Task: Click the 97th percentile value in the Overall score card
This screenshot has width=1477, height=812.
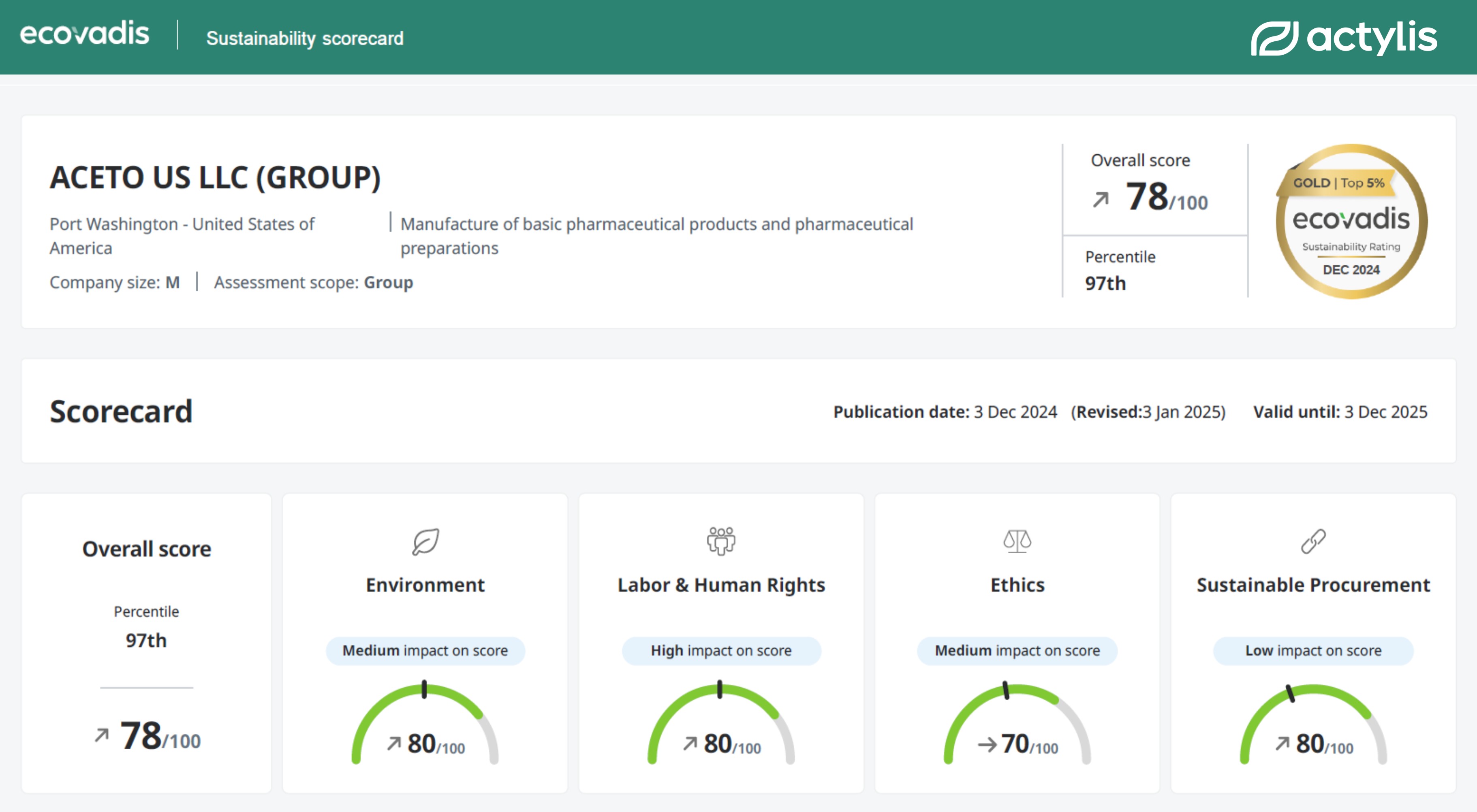Action: 146,640
